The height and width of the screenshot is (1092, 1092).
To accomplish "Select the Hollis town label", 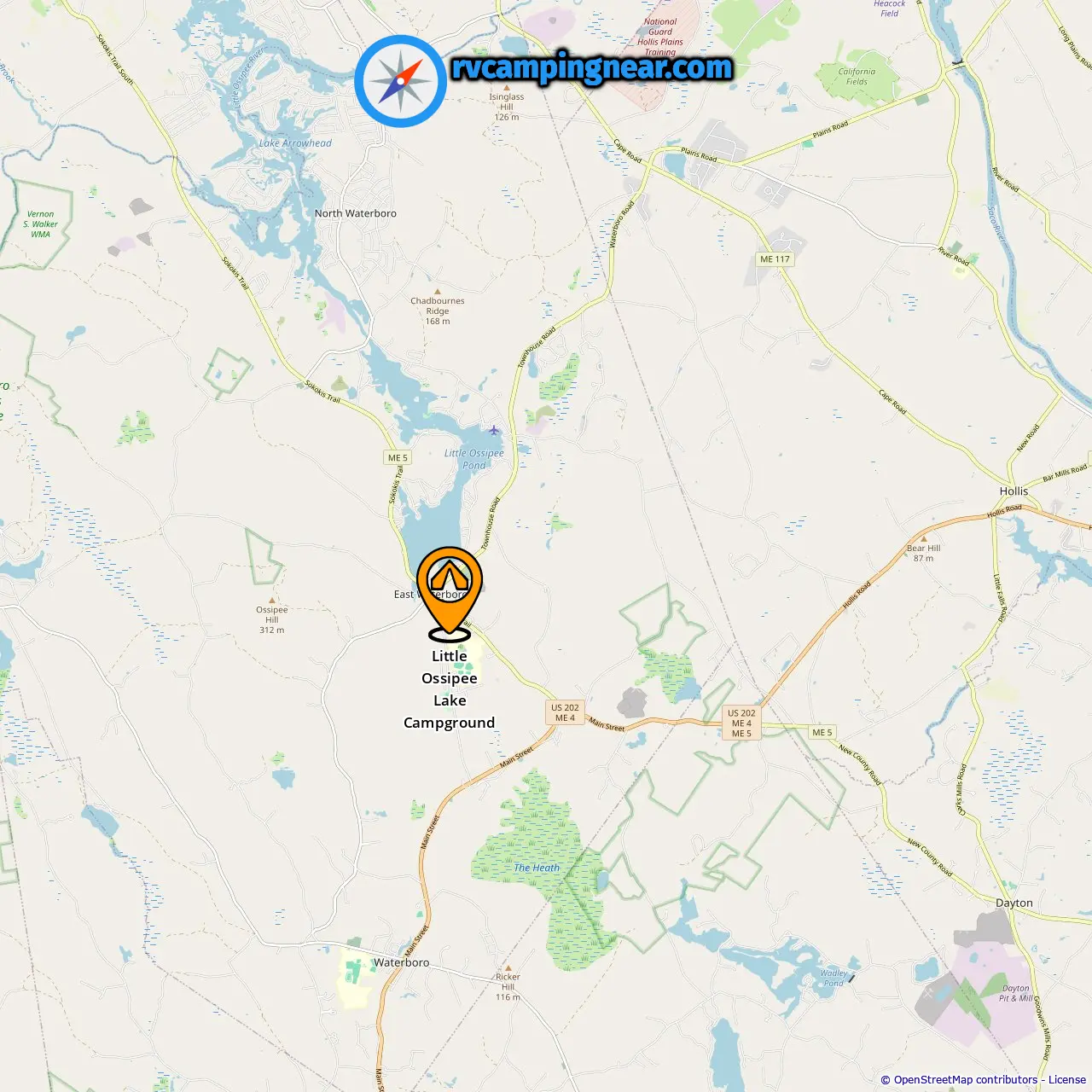I will click(x=1014, y=491).
